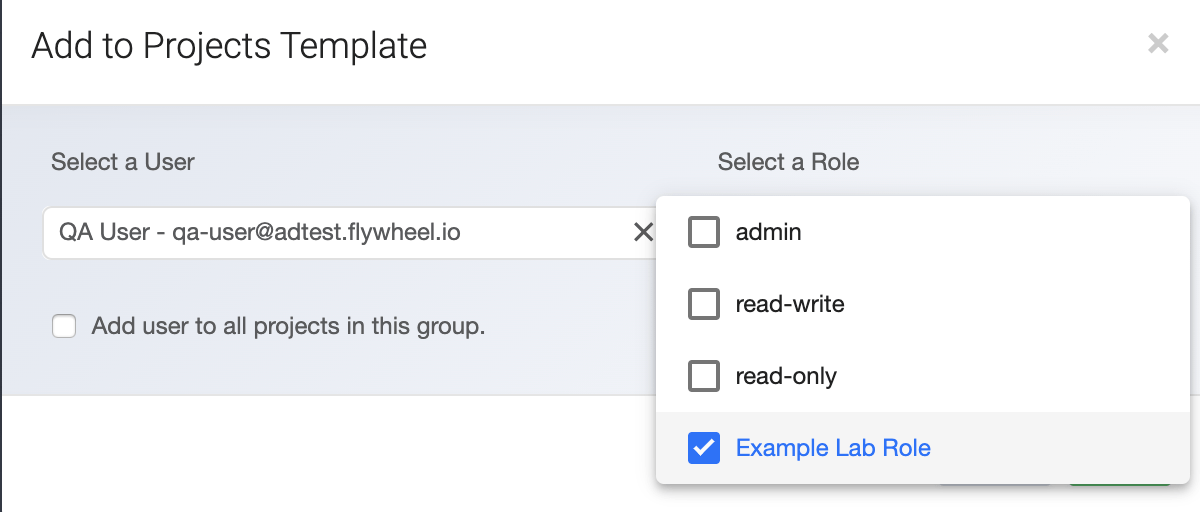
Task: Open the Select a User field
Action: (x=330, y=233)
